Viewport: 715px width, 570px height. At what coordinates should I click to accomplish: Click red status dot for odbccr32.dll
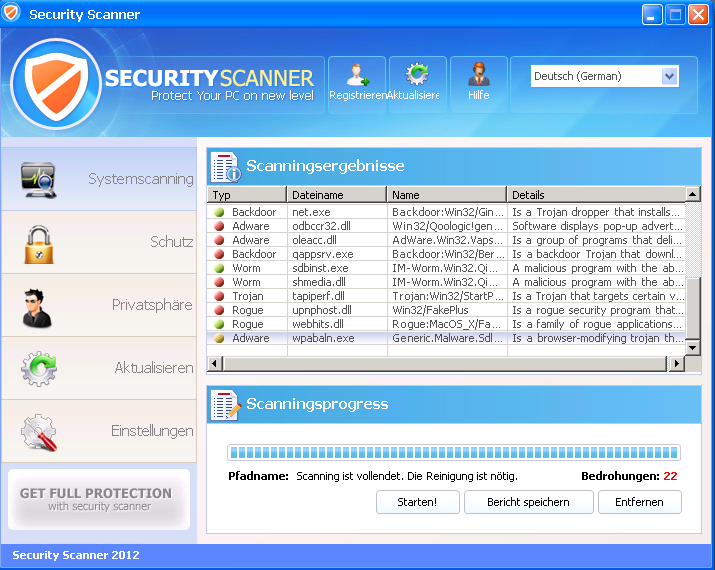coord(219,226)
